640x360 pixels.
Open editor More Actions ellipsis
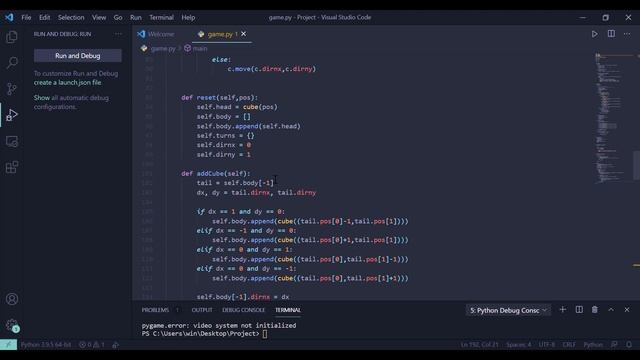(627, 34)
